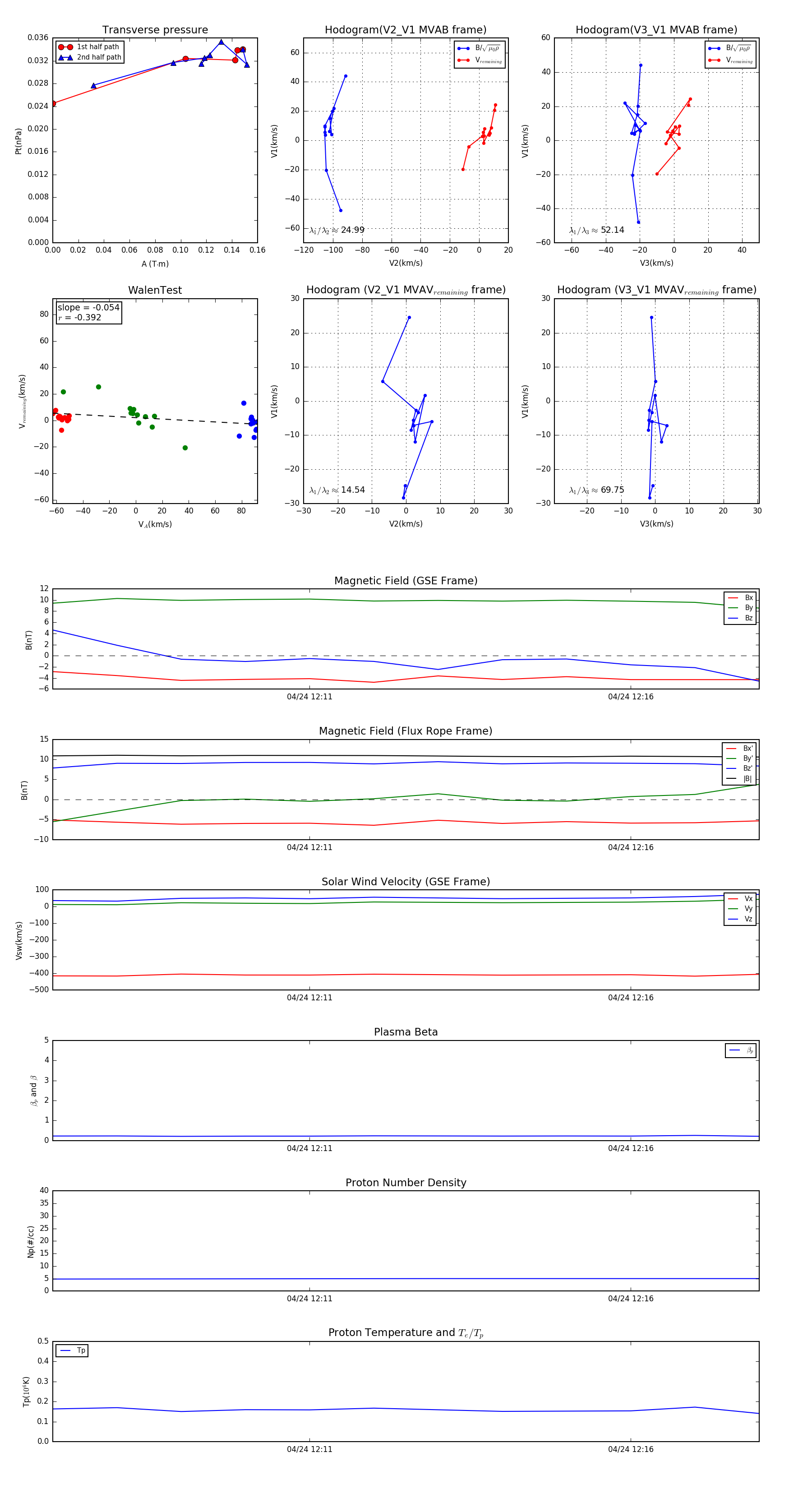Viewport: 812px width, 1489px height.
Task: Click the 'Hodogram(V2_V1 MVAB frame)' title
Action: (406, 30)
